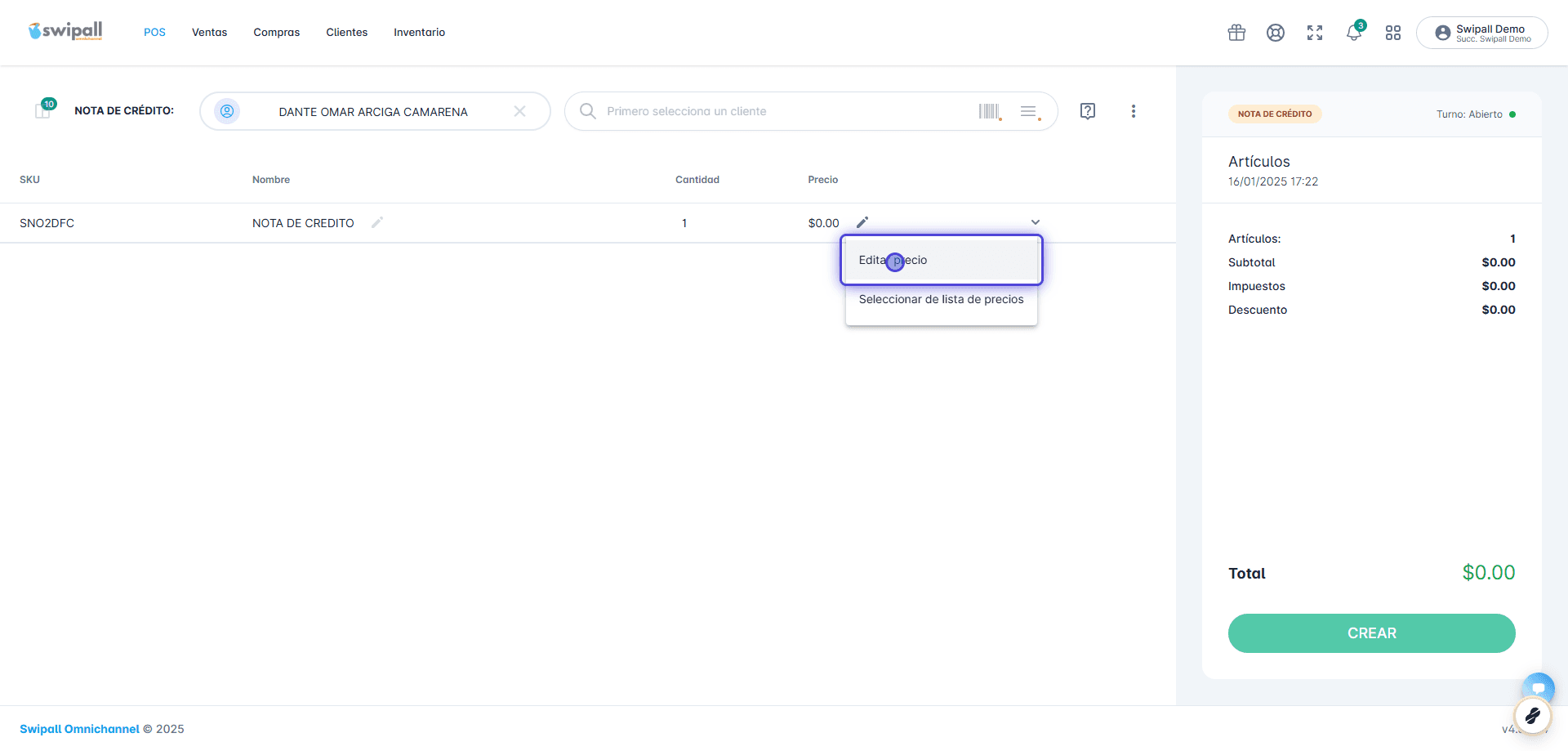Click the NOTA DE CRÉDITO badge

[1275, 114]
